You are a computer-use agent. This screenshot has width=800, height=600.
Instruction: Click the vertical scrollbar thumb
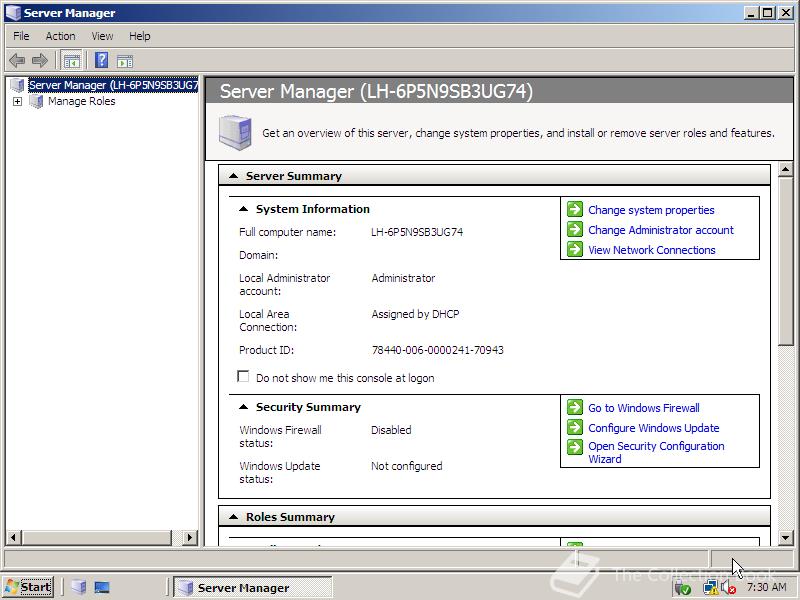pyautogui.click(x=786, y=261)
